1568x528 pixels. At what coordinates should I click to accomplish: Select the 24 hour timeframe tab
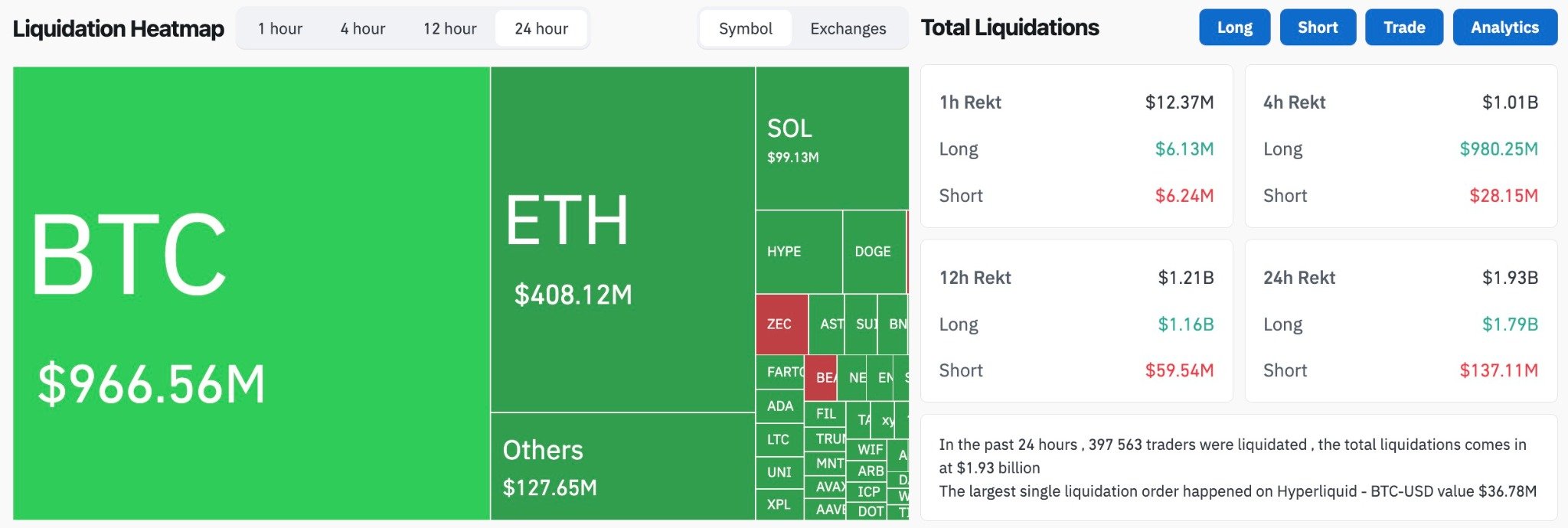541,29
